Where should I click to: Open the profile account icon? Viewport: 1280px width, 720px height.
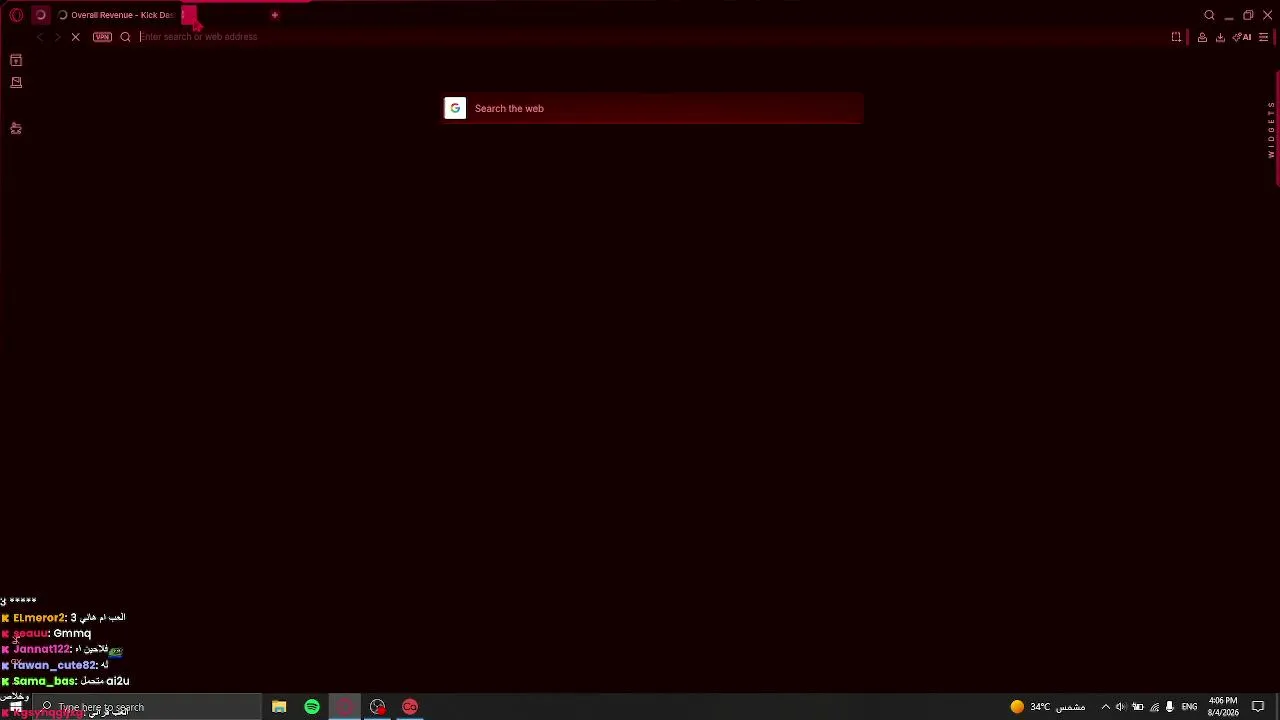click(1202, 37)
